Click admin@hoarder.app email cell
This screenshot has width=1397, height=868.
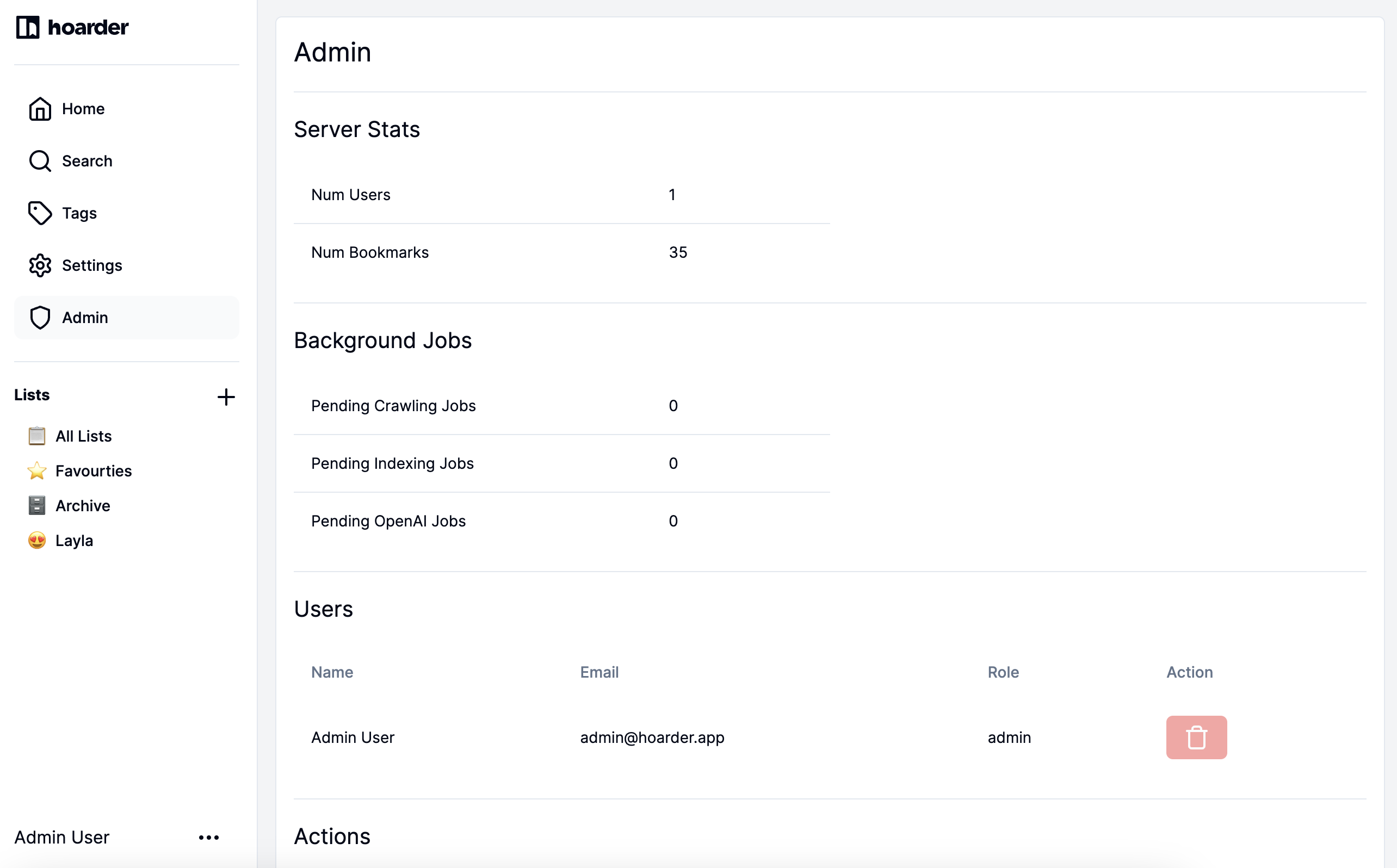pyautogui.click(x=652, y=737)
